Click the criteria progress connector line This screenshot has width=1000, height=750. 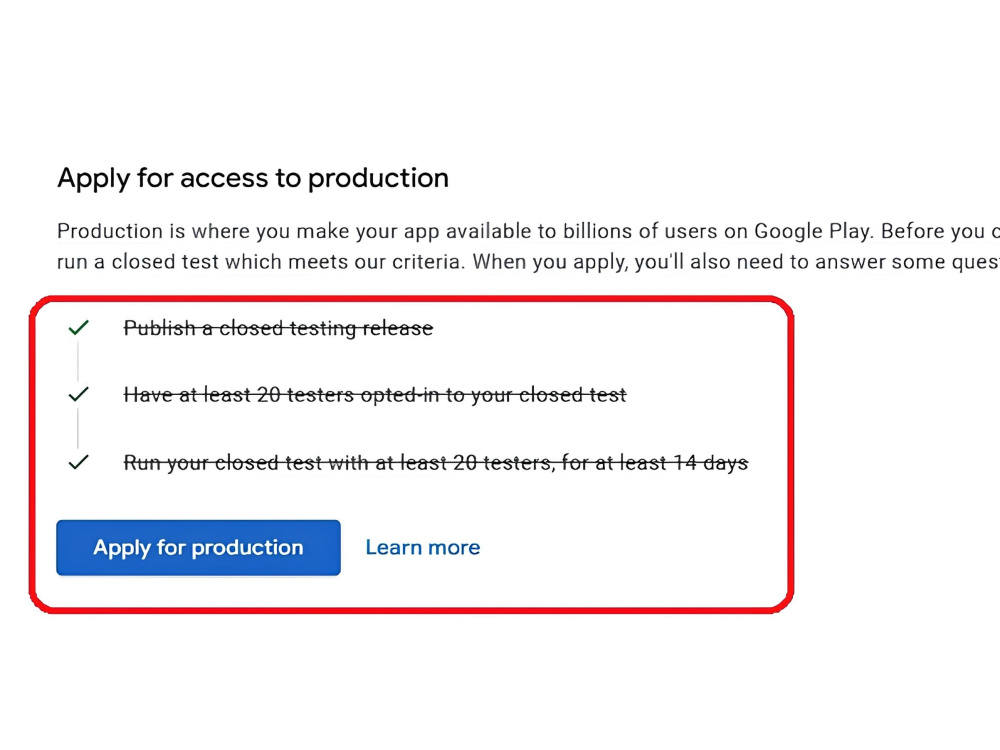[x=78, y=360]
